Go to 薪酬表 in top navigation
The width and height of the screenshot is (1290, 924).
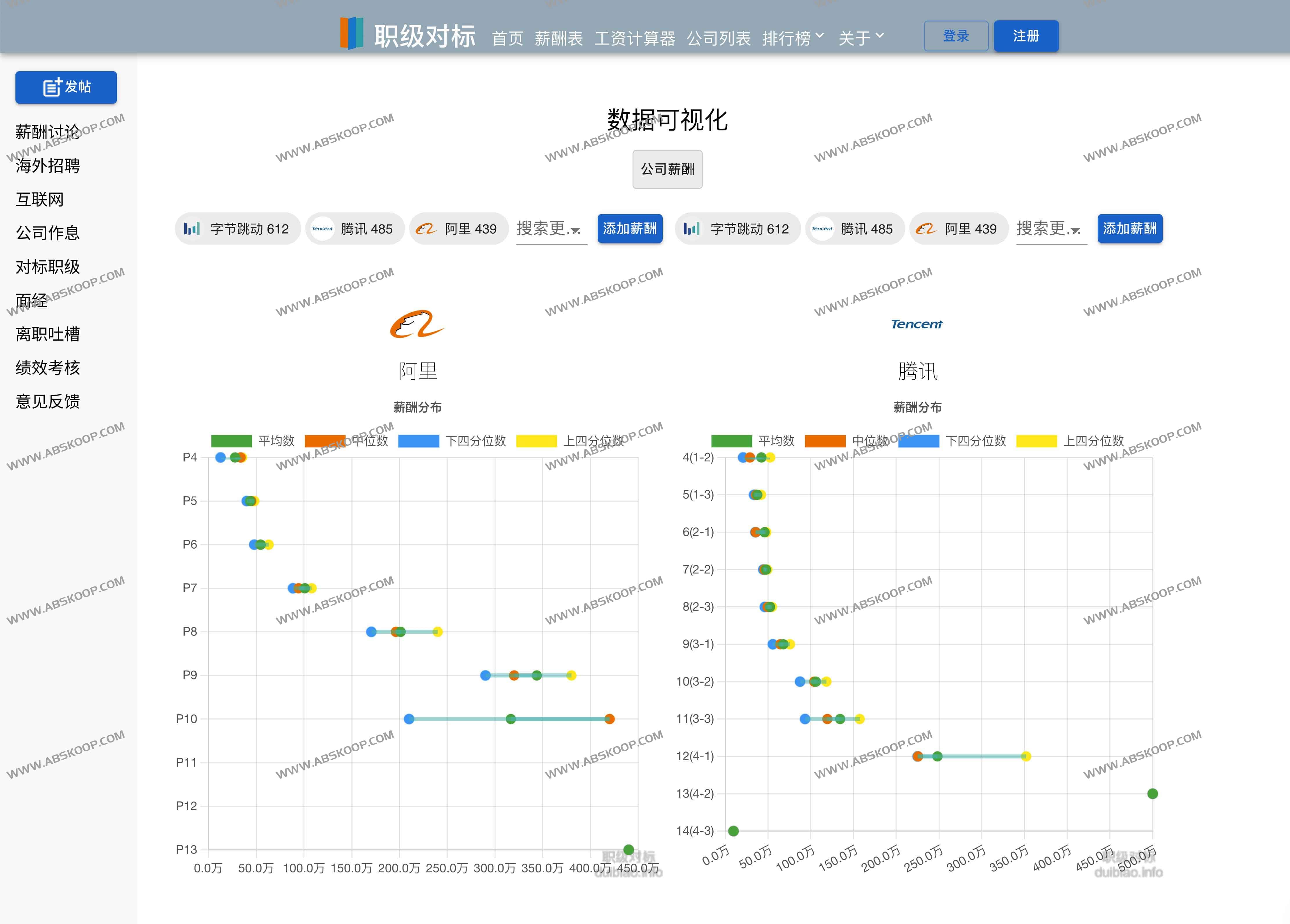pyautogui.click(x=558, y=38)
